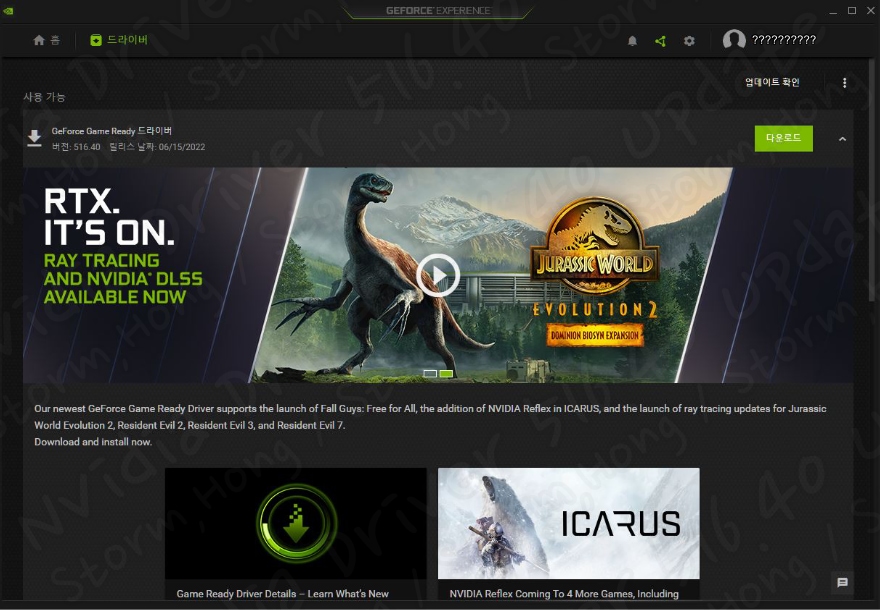Close the GeForce Experience window
The width and height of the screenshot is (880, 610).
(871, 11)
